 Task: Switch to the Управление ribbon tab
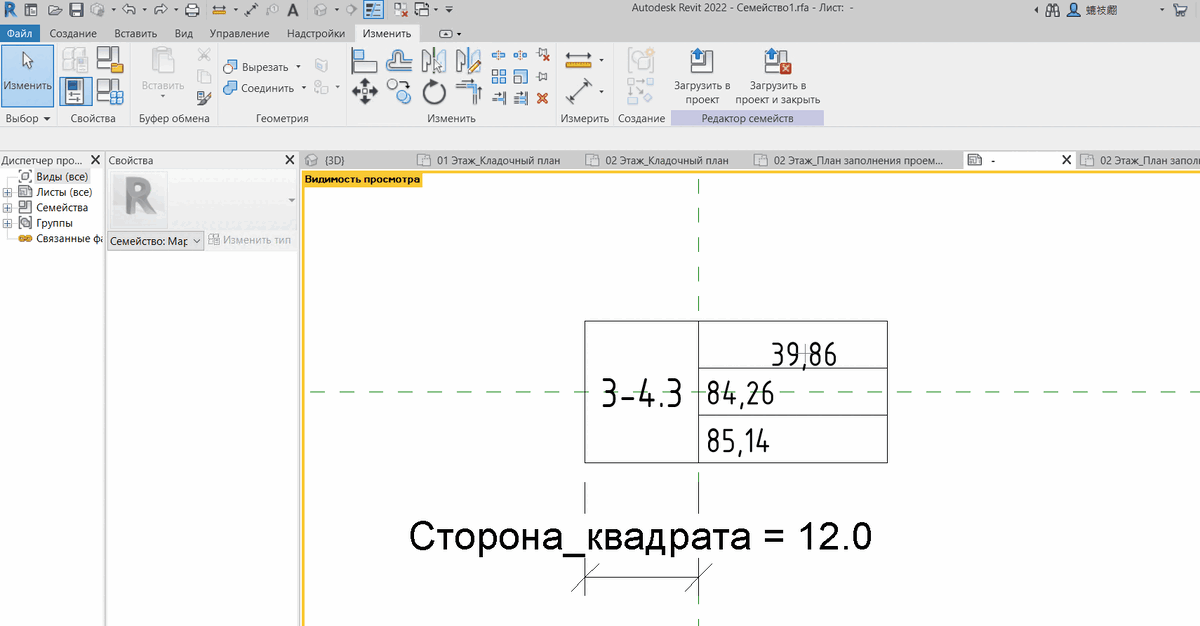pyautogui.click(x=239, y=33)
